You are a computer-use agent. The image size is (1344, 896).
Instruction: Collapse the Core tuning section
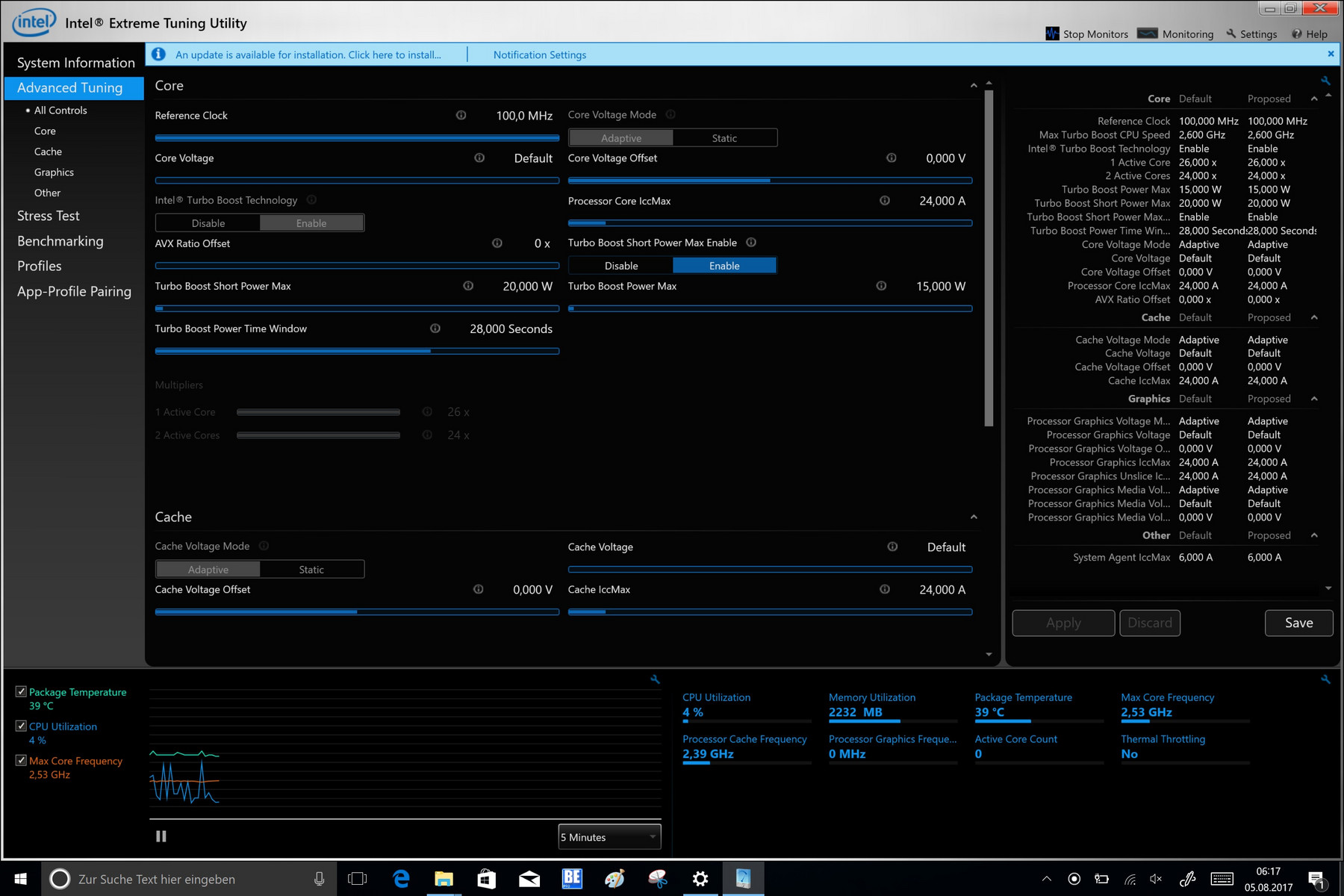(974, 86)
